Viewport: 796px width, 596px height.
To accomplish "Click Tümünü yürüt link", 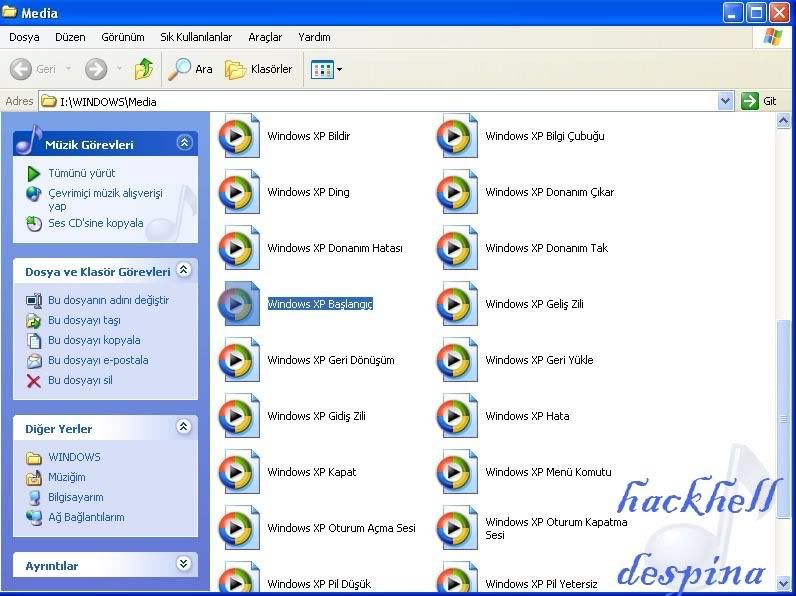I will tap(82, 173).
